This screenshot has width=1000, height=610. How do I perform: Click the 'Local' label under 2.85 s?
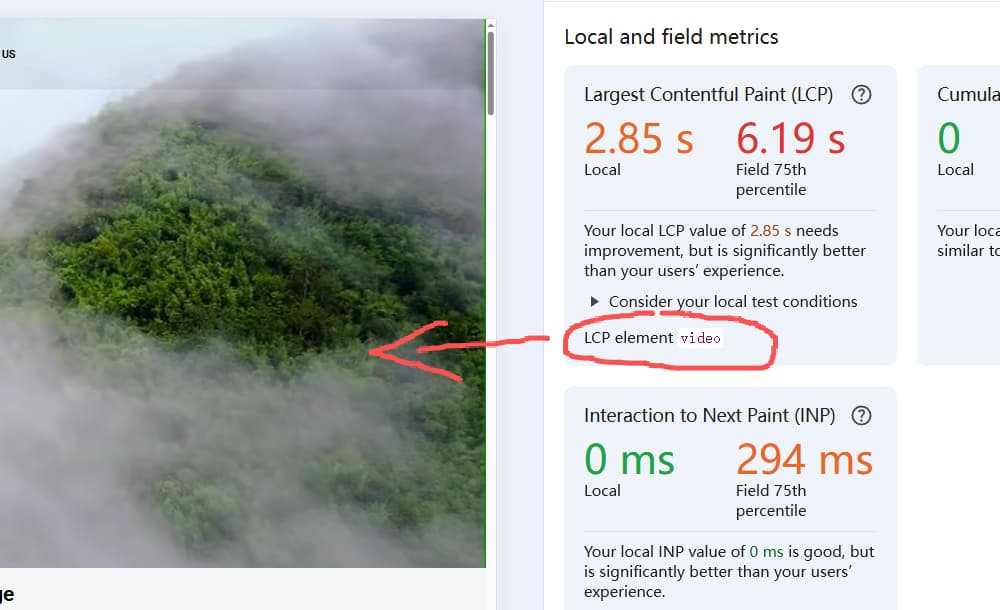tap(602, 170)
